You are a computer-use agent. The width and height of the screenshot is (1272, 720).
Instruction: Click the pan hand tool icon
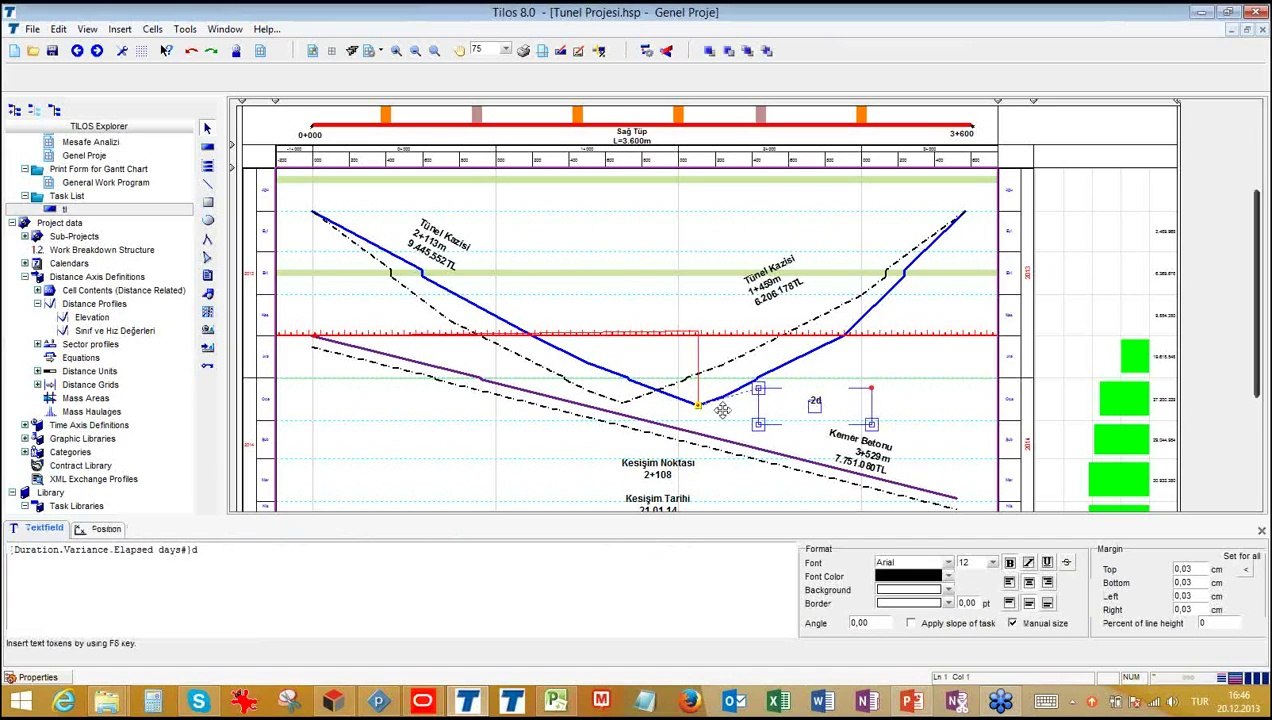459,51
